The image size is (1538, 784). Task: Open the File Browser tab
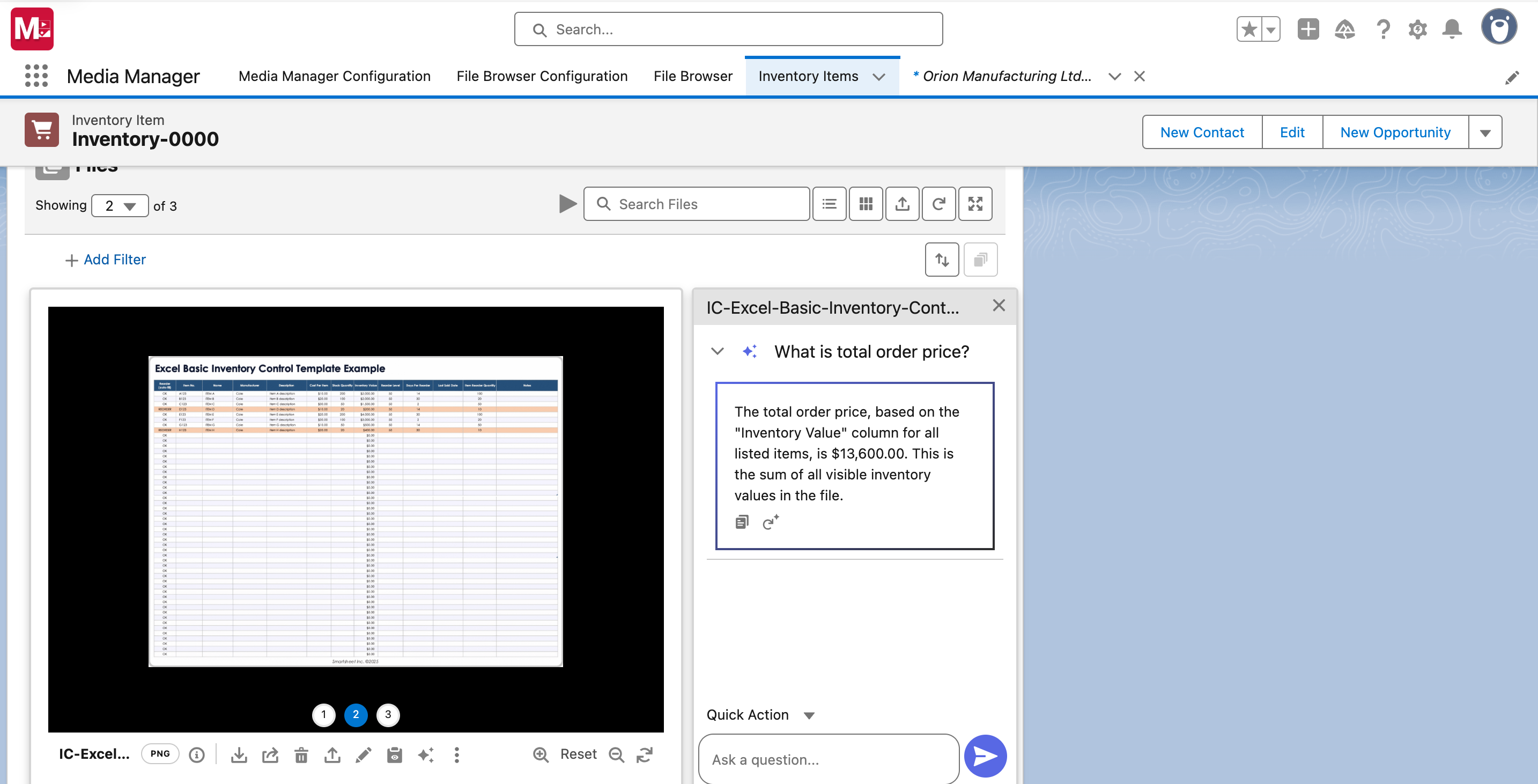click(692, 77)
